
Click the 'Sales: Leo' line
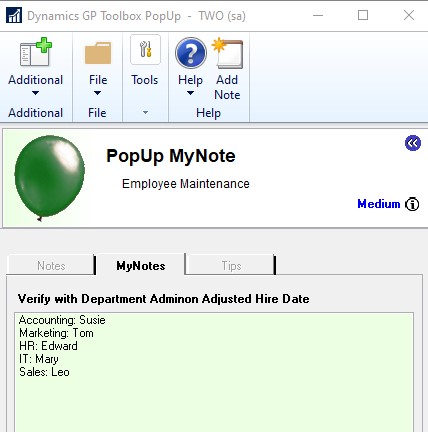click(44, 372)
